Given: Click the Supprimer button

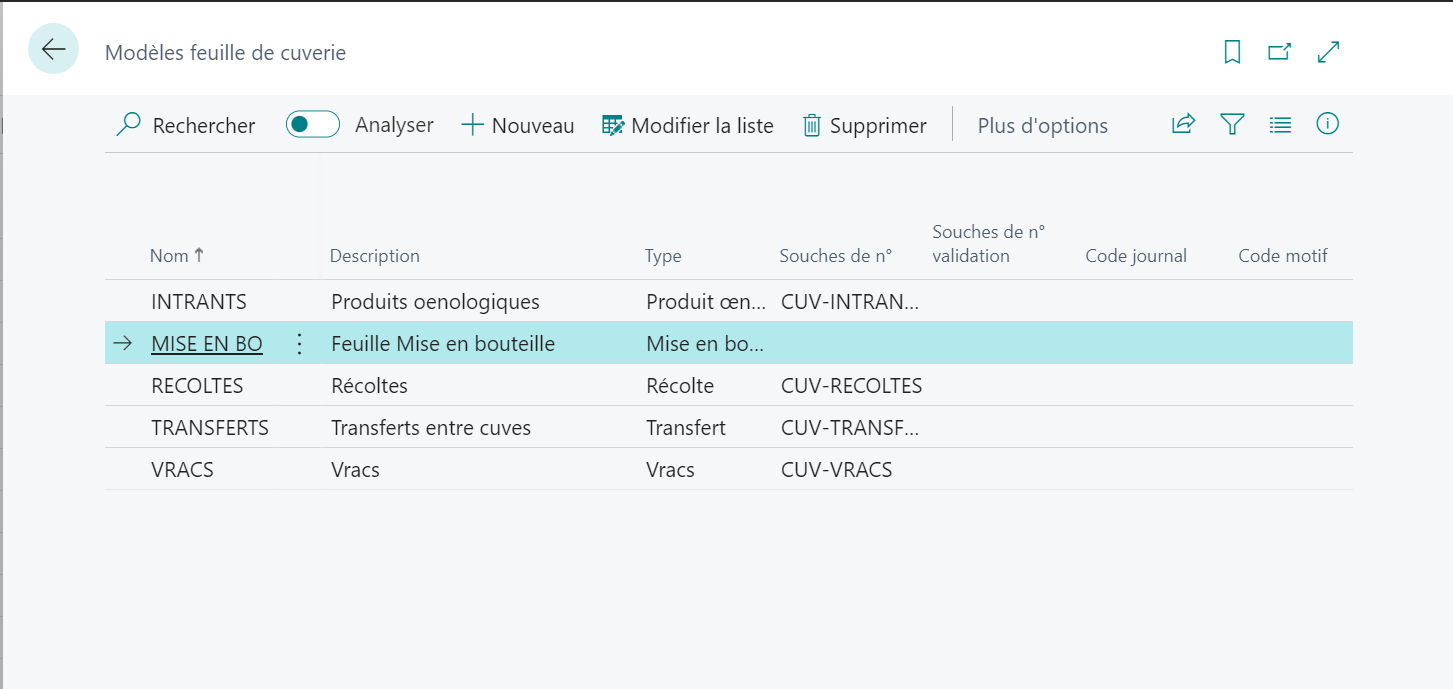Looking at the screenshot, I should [865, 126].
